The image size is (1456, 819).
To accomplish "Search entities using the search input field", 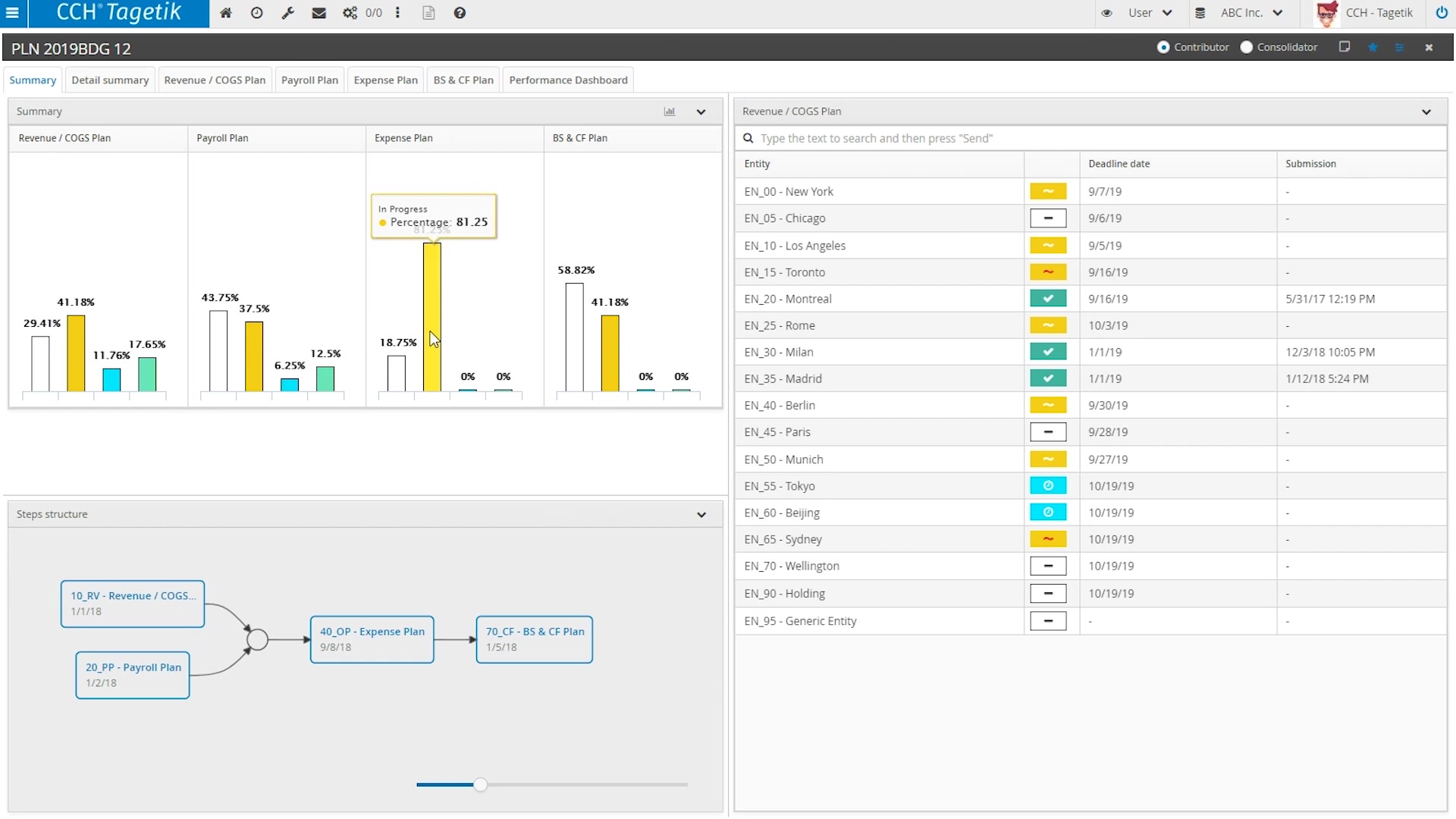I will point(1090,138).
